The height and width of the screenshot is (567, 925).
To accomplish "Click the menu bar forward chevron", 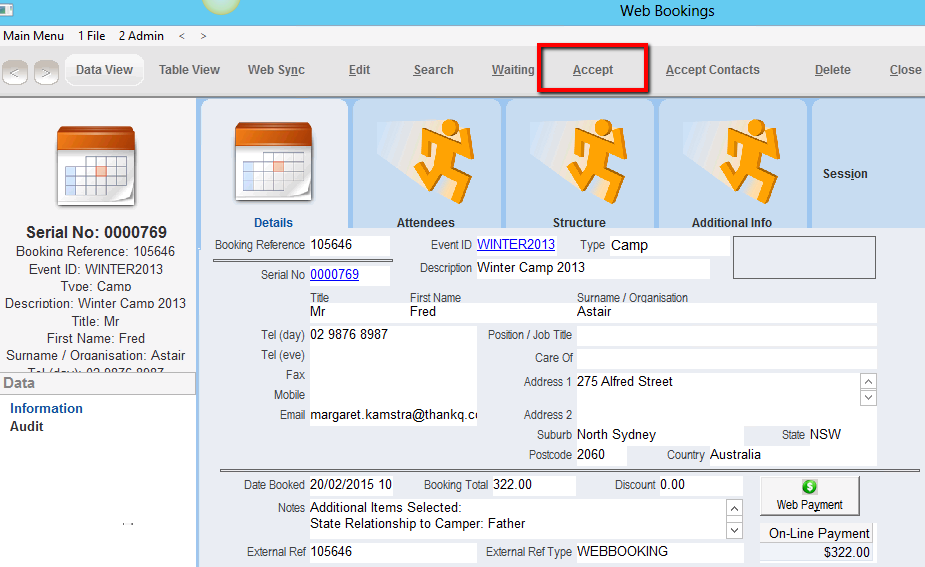I will tap(203, 36).
